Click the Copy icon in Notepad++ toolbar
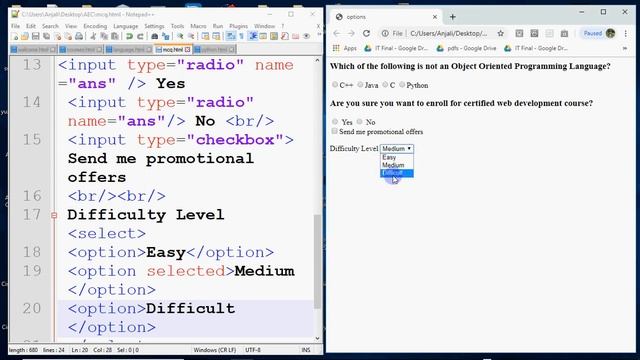 point(104,37)
